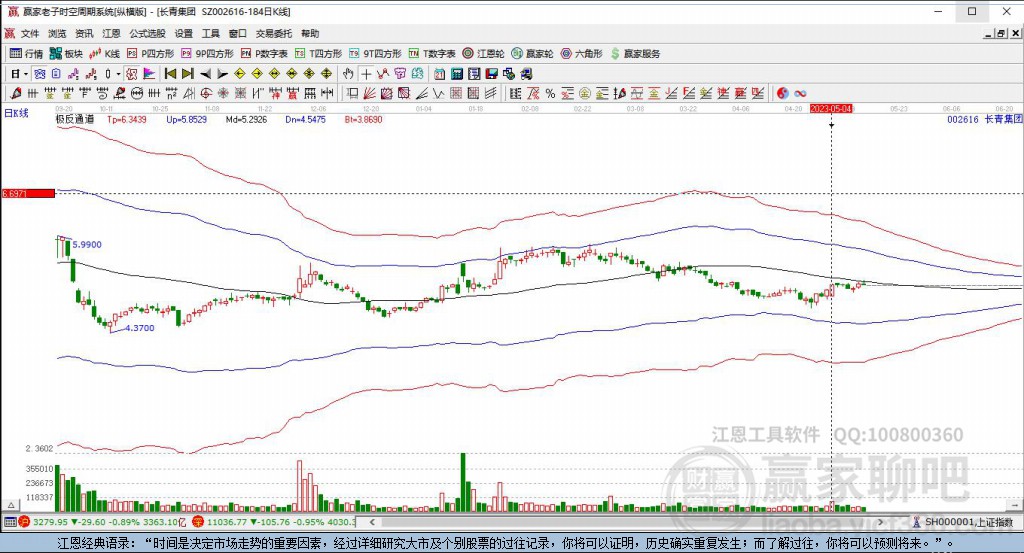Click the date marker 2023-05-04
Image resolution: width=1024 pixels, height=553 pixels.
[x=831, y=108]
